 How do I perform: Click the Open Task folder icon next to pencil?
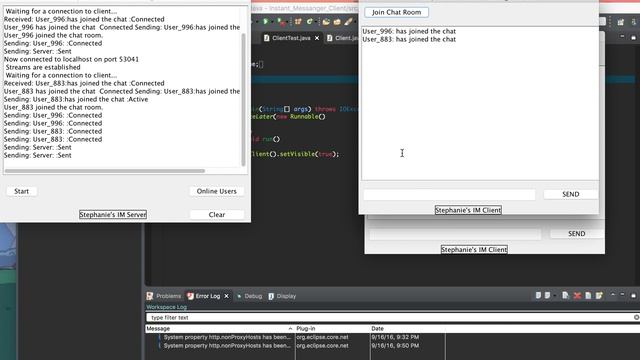(x=337, y=22)
